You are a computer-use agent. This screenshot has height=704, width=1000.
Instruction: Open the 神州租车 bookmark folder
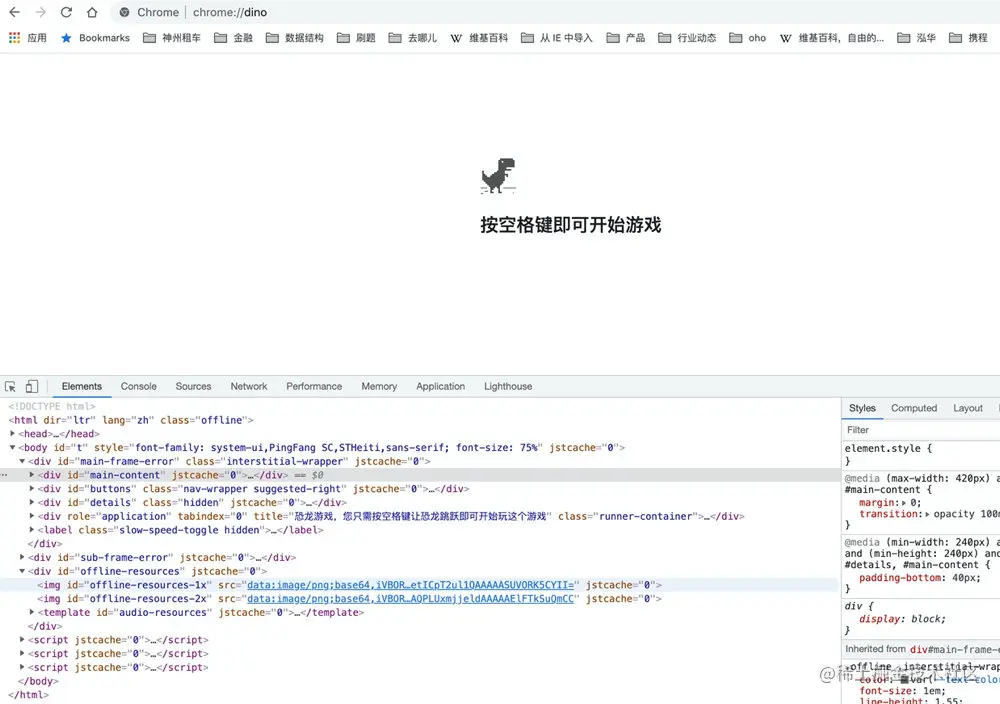click(172, 38)
